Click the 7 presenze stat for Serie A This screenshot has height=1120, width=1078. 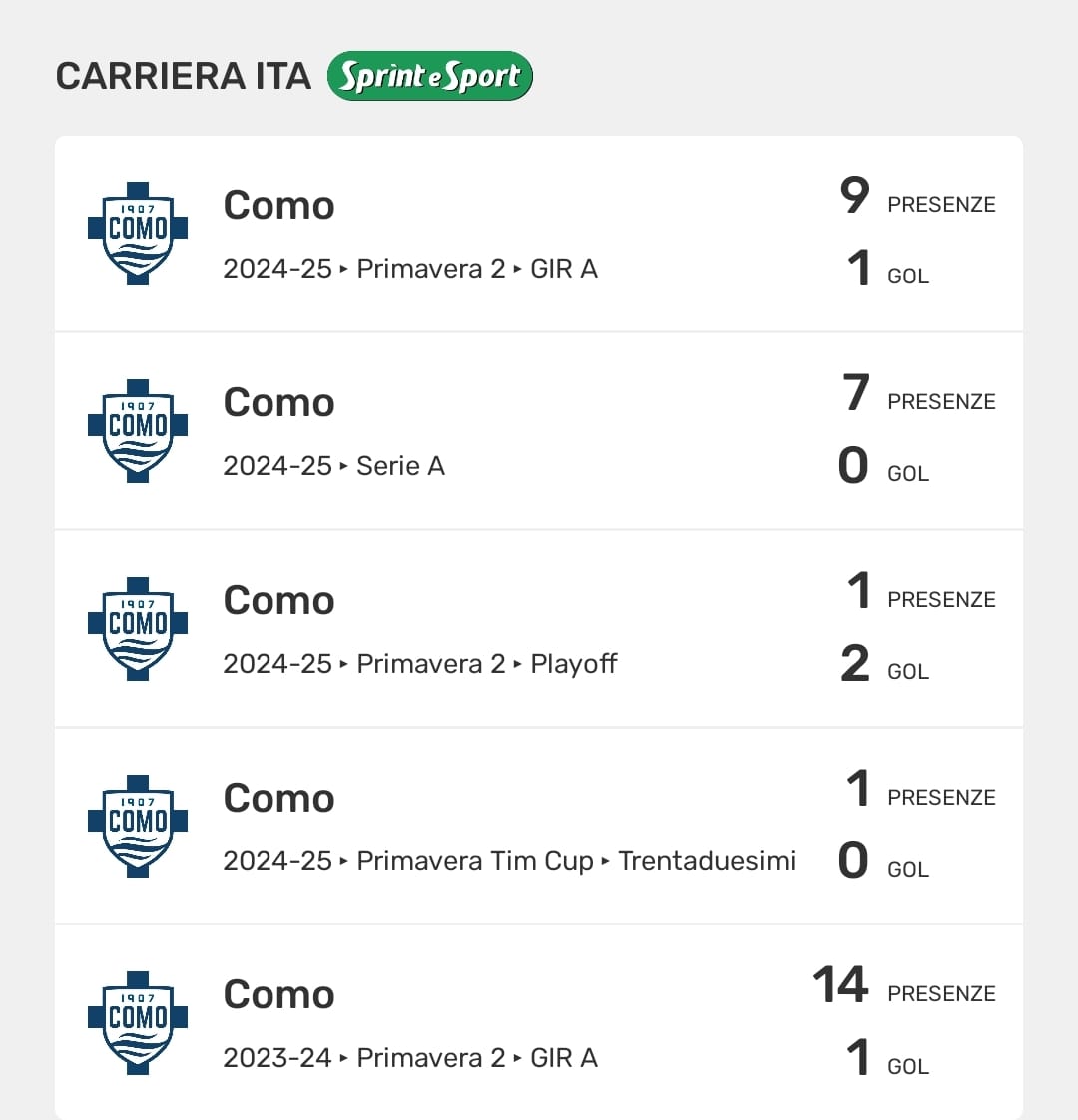(x=855, y=393)
